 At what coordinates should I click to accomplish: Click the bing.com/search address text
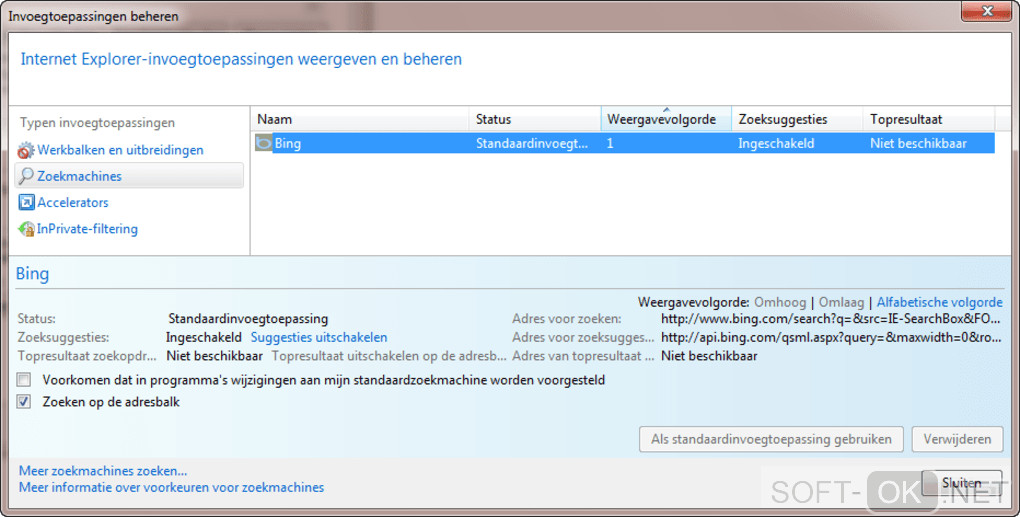(831, 319)
